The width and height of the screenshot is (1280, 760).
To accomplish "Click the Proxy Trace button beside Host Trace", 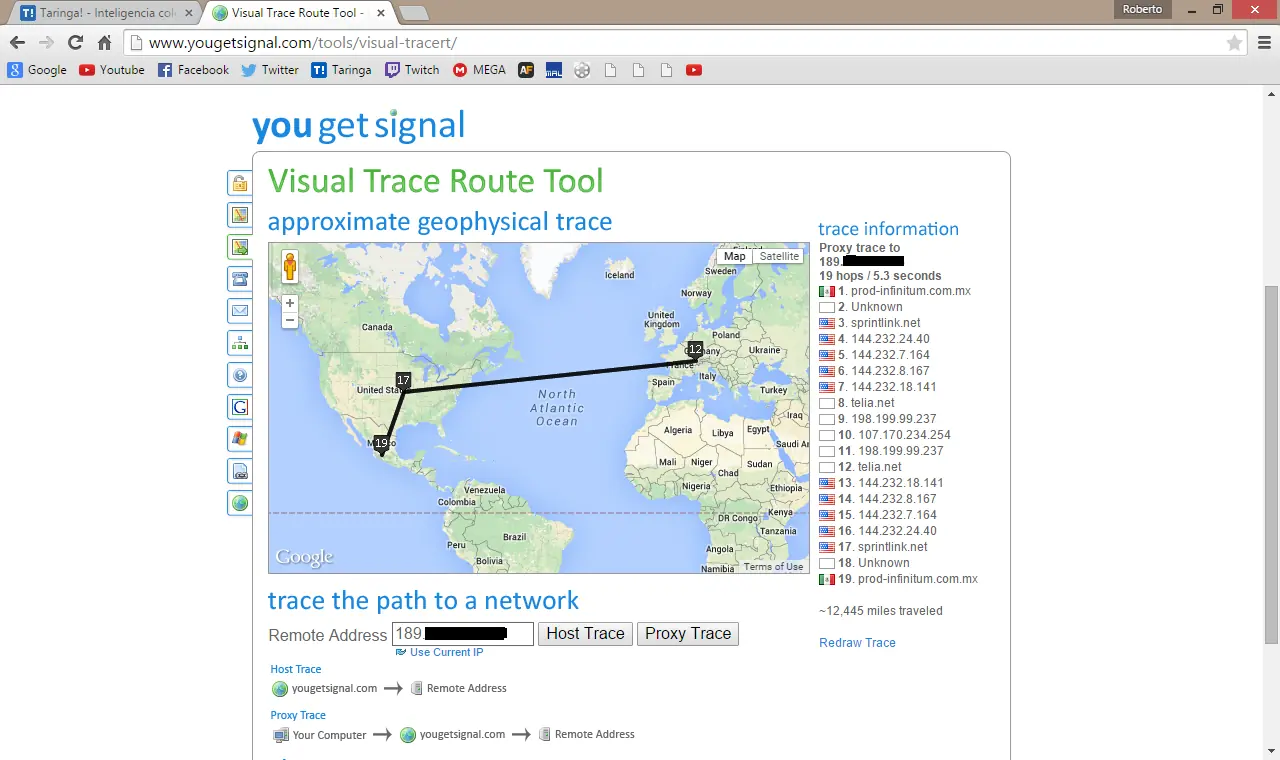I will 688,633.
